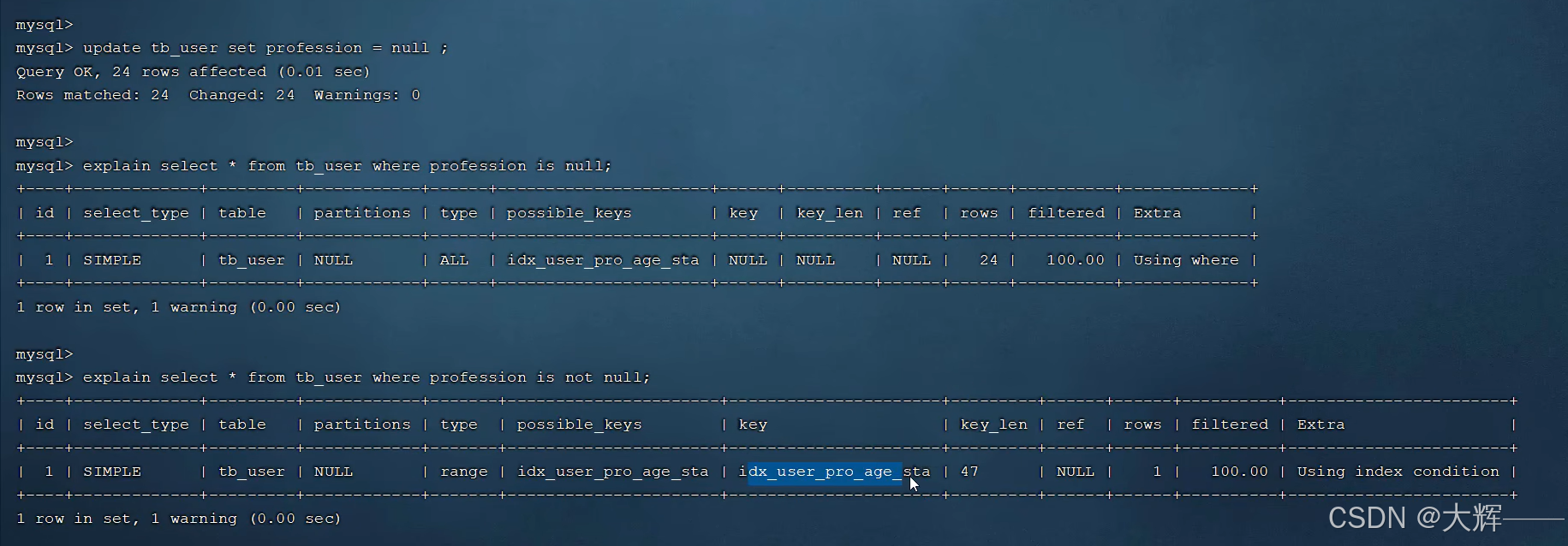
Task: Click the ref column NULL in the ALL row
Action: tap(911, 260)
